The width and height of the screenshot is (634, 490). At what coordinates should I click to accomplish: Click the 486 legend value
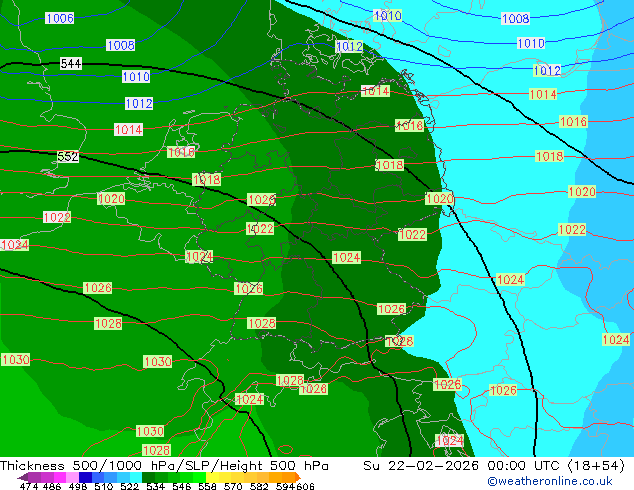52,486
